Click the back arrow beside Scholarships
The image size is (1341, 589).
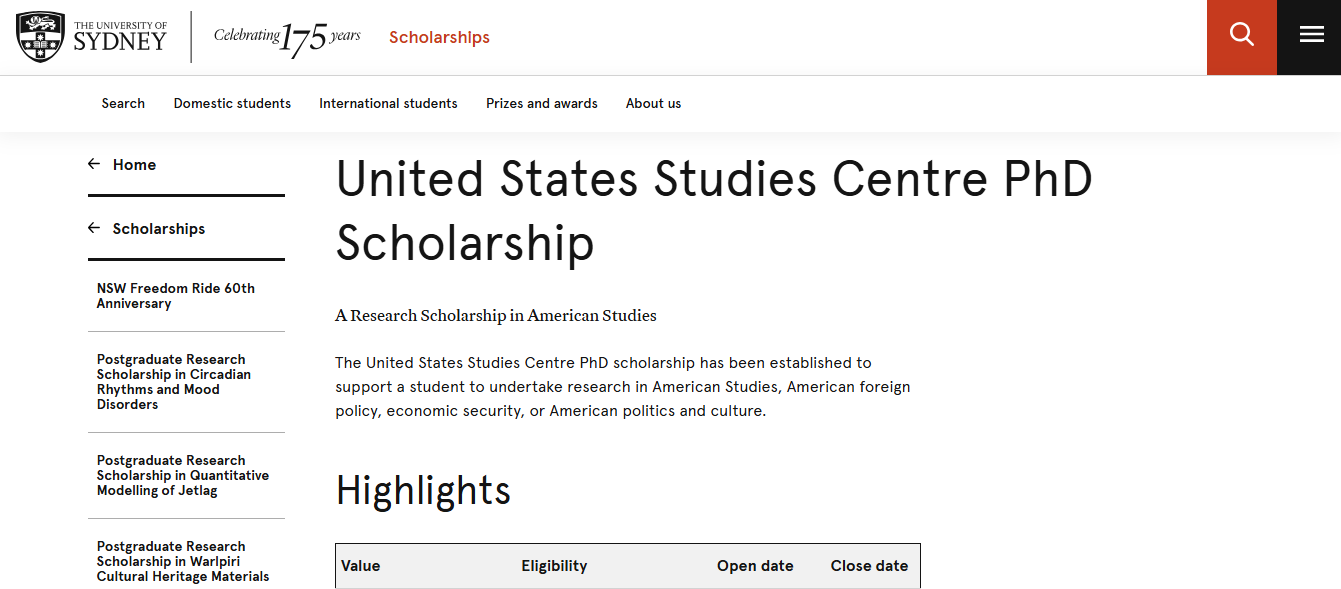point(94,228)
